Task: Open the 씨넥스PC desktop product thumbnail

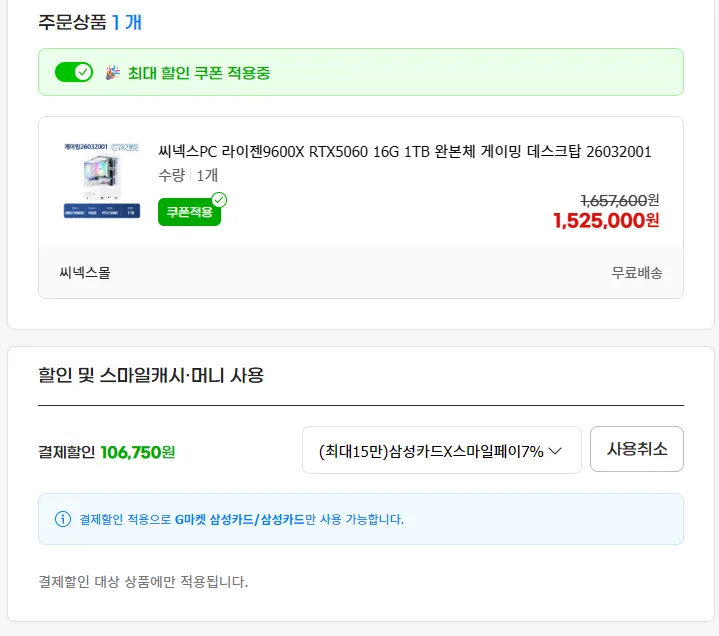Action: [x=99, y=182]
